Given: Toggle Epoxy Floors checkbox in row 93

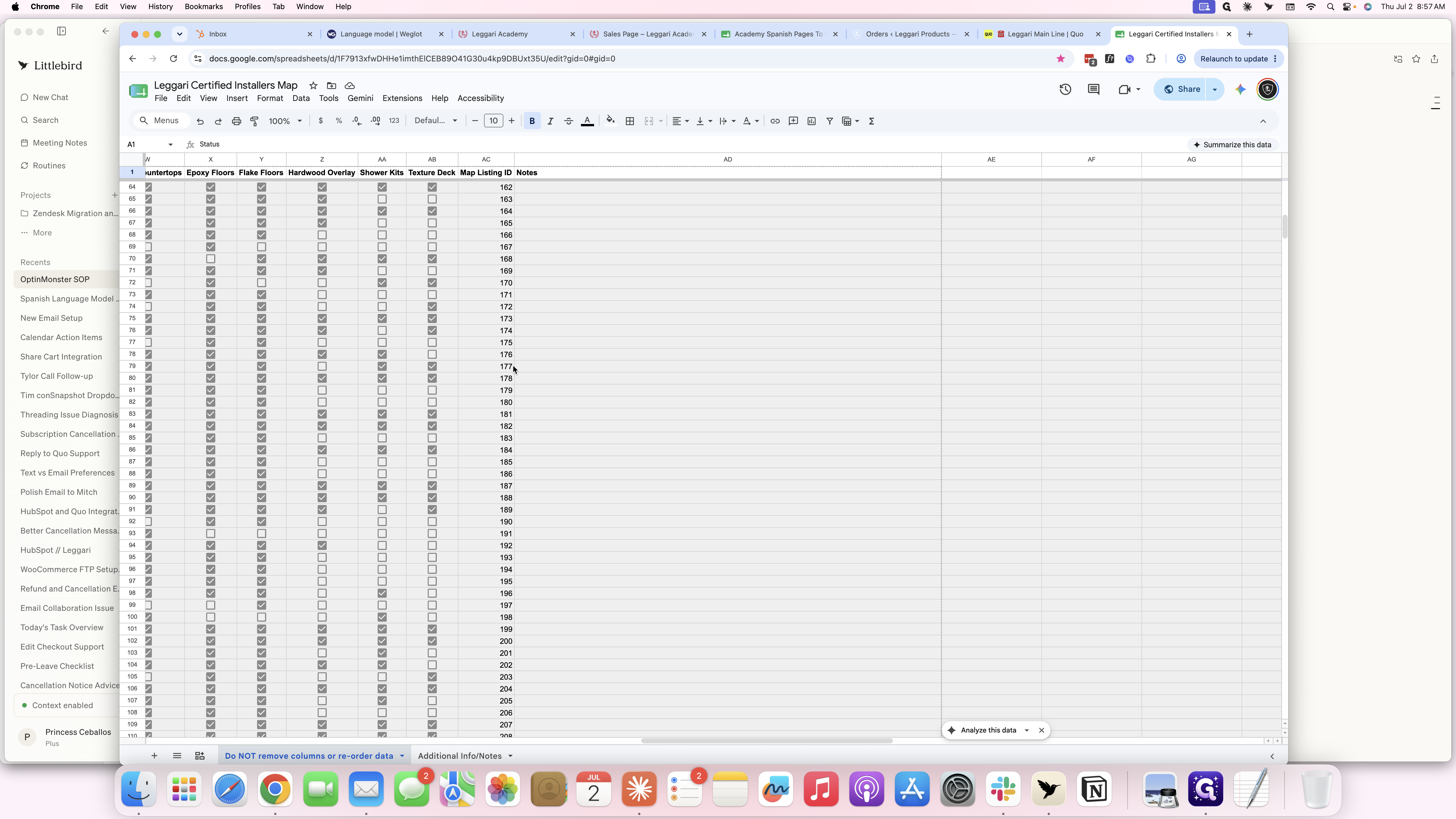Looking at the screenshot, I should (x=211, y=533).
